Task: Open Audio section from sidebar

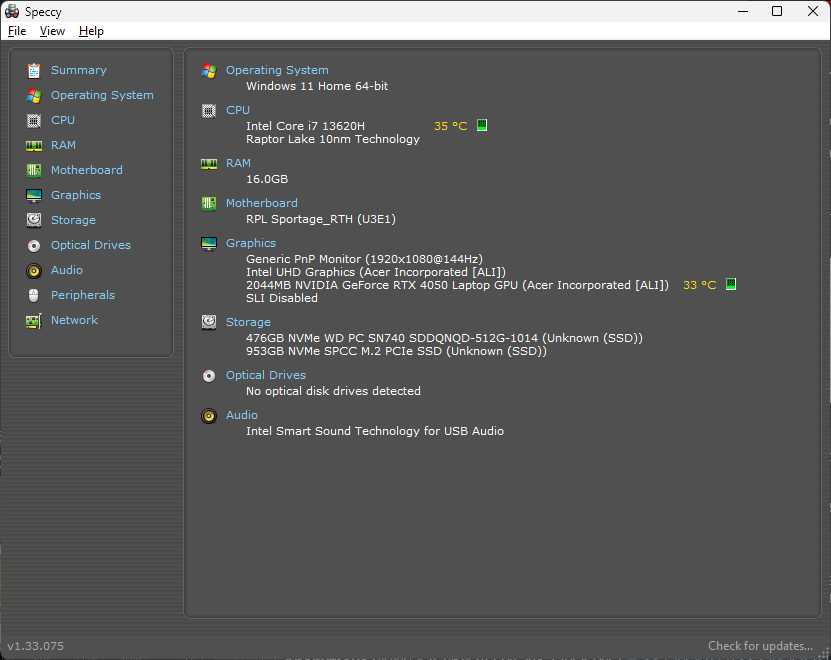Action: [66, 270]
